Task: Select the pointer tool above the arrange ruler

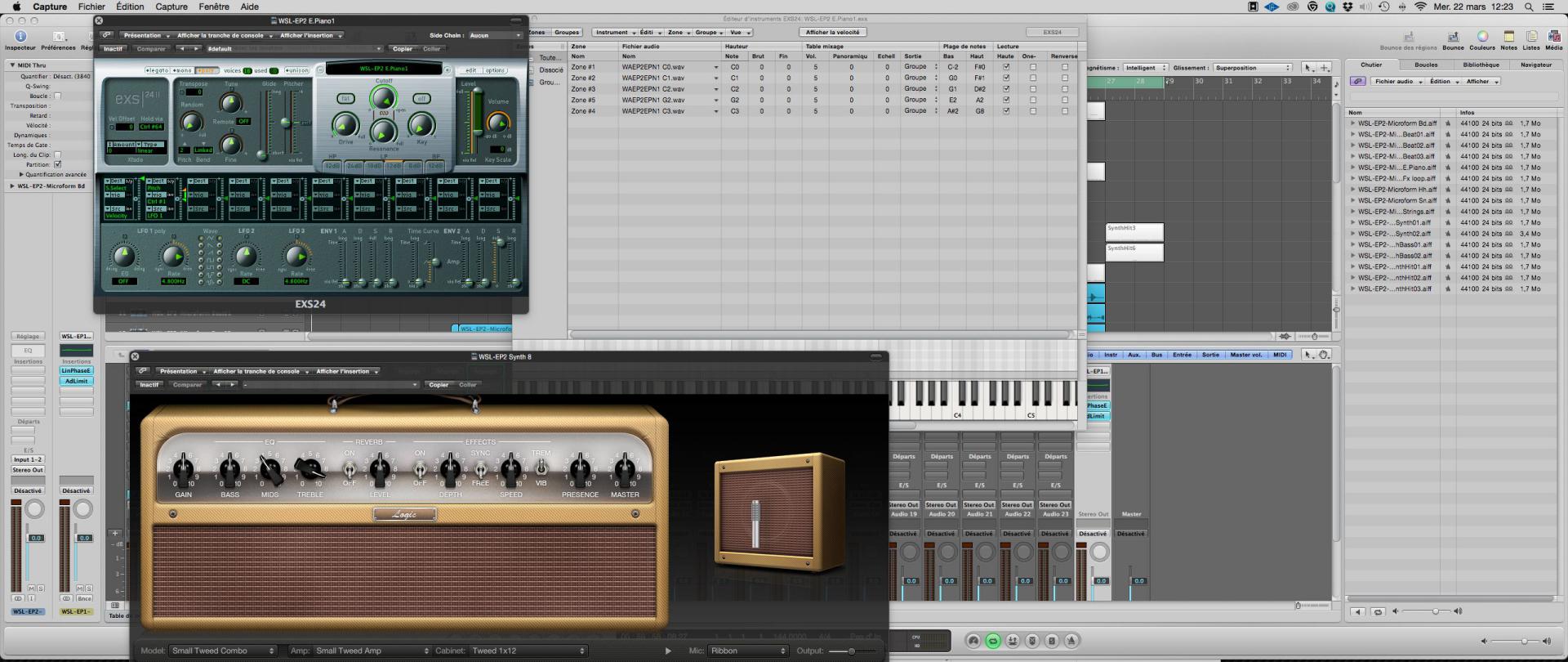Action: (1308, 68)
